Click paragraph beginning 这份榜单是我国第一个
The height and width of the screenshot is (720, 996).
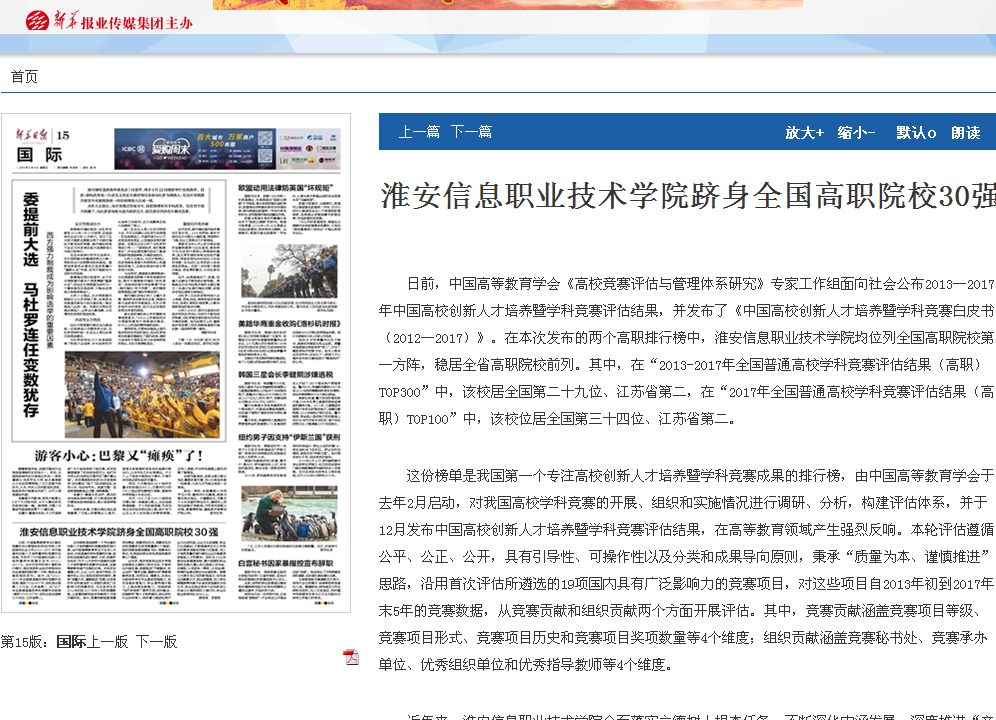tap(687, 570)
